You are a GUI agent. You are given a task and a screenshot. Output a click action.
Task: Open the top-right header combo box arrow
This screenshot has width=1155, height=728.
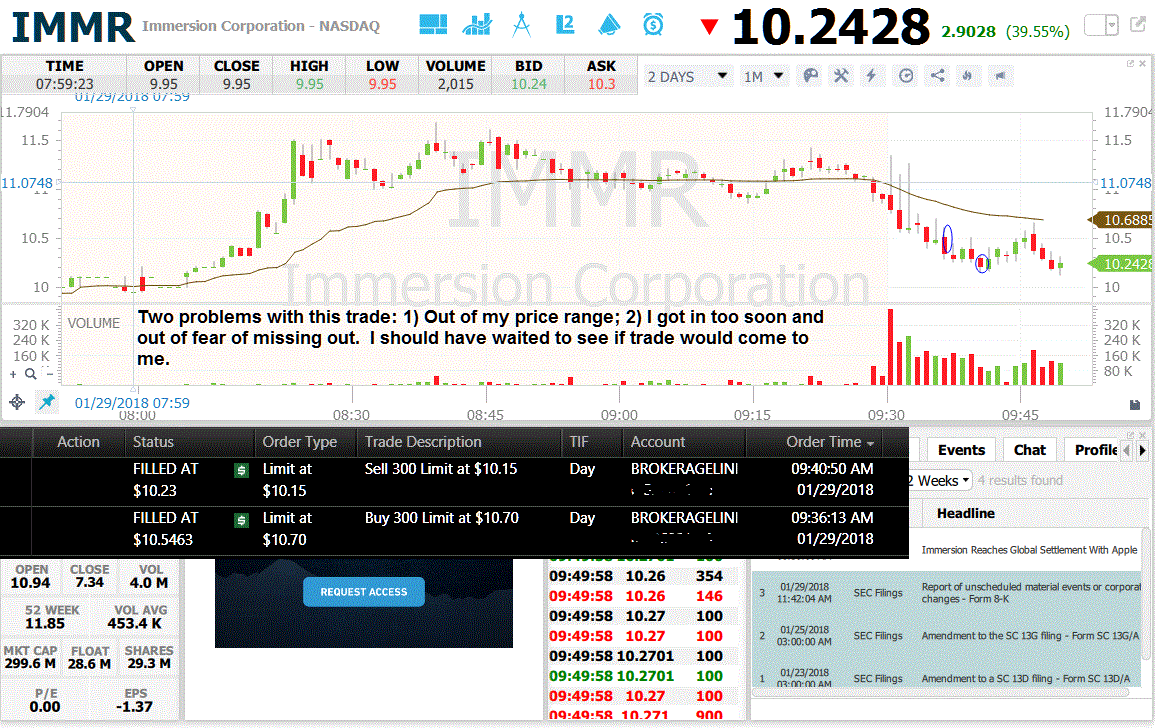1112,25
